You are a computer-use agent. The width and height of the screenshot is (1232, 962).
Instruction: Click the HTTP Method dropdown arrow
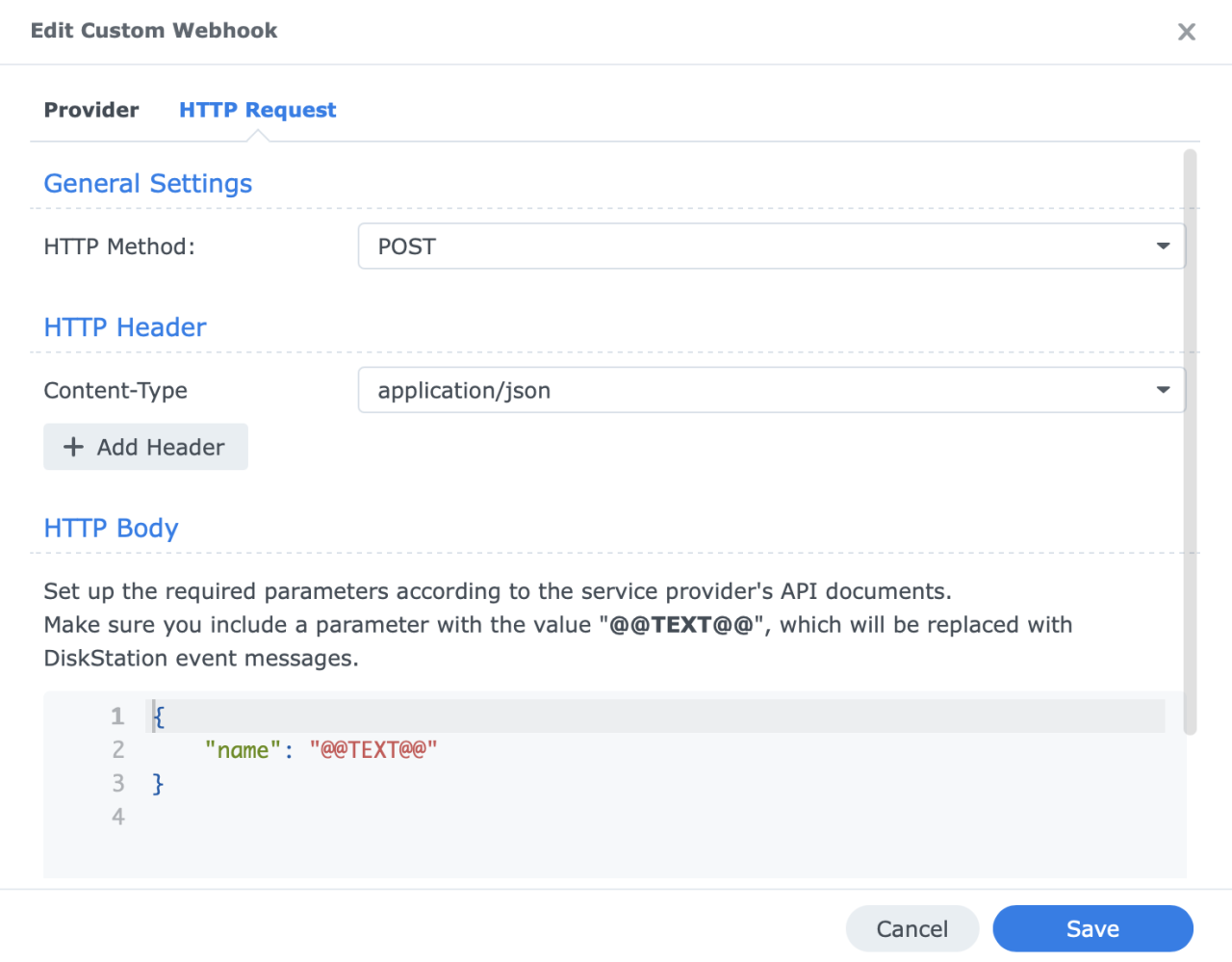[1163, 247]
